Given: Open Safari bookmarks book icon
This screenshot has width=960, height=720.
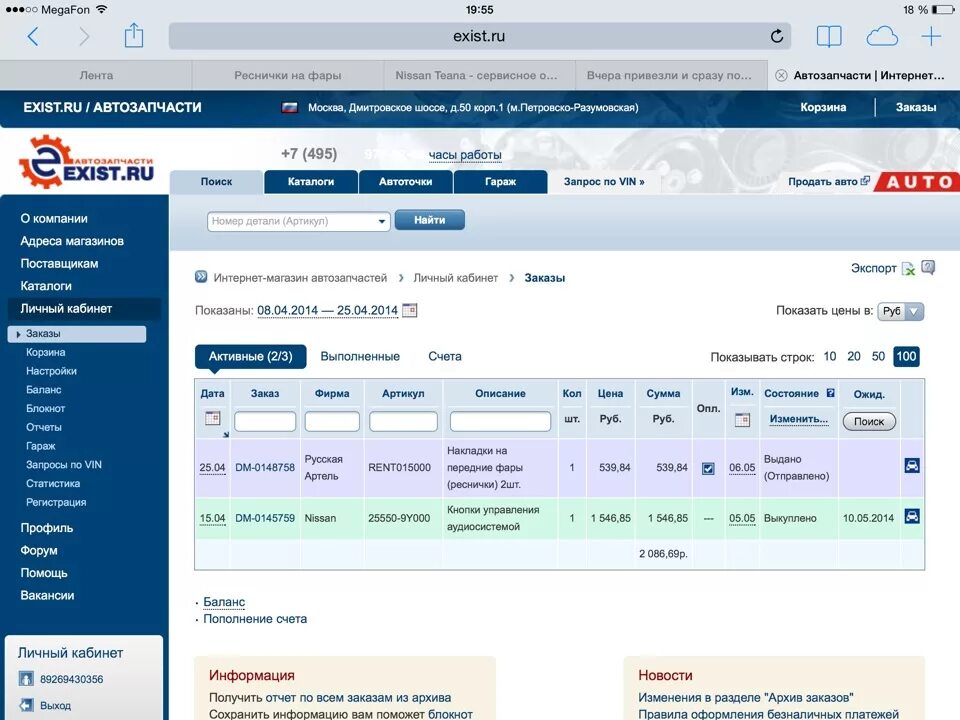Looking at the screenshot, I should click(829, 37).
